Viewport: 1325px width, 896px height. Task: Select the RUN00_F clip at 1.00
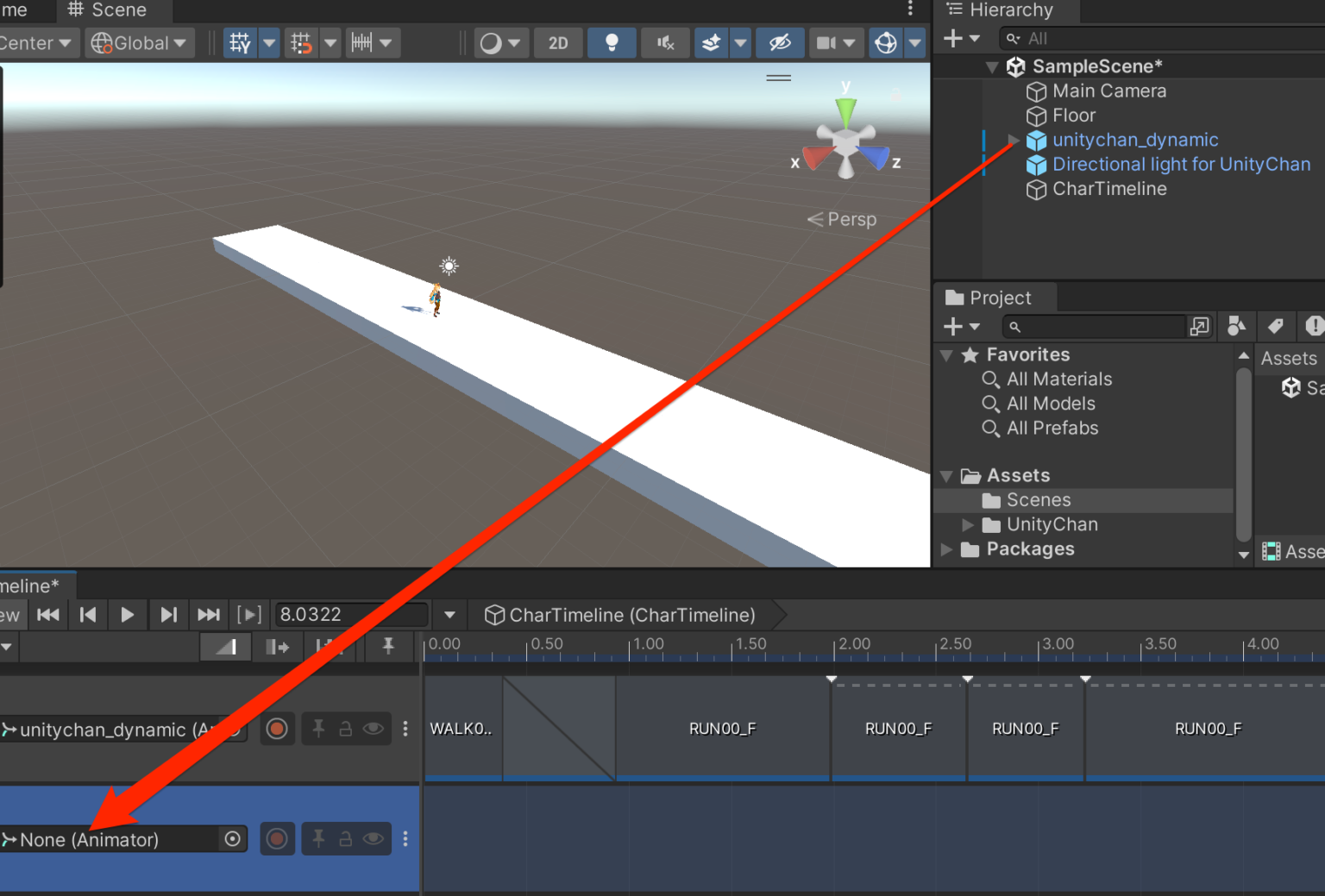click(722, 729)
